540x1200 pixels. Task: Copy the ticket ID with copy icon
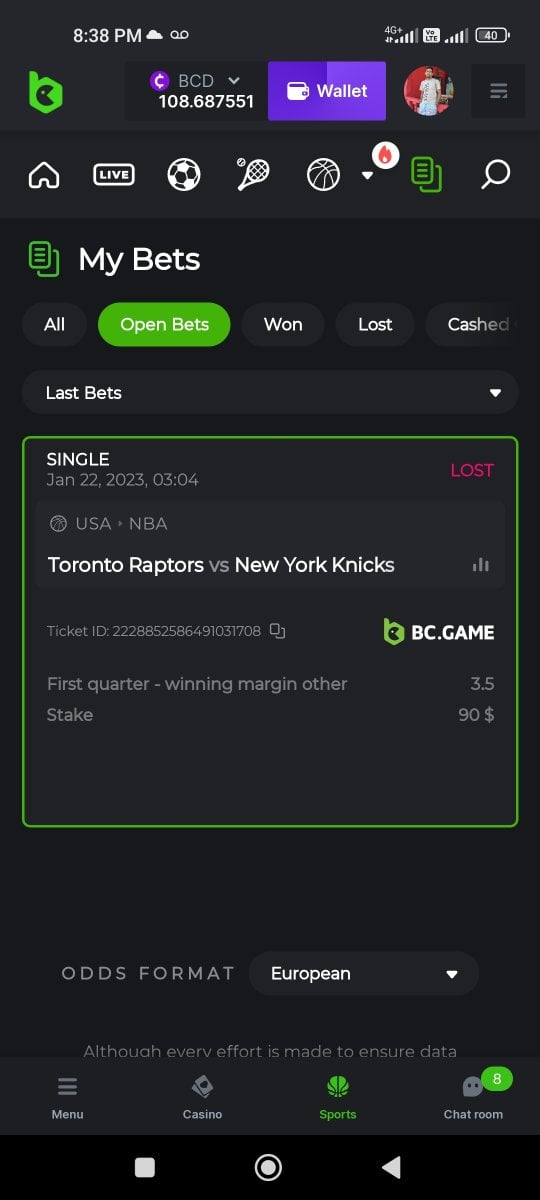pyautogui.click(x=278, y=631)
